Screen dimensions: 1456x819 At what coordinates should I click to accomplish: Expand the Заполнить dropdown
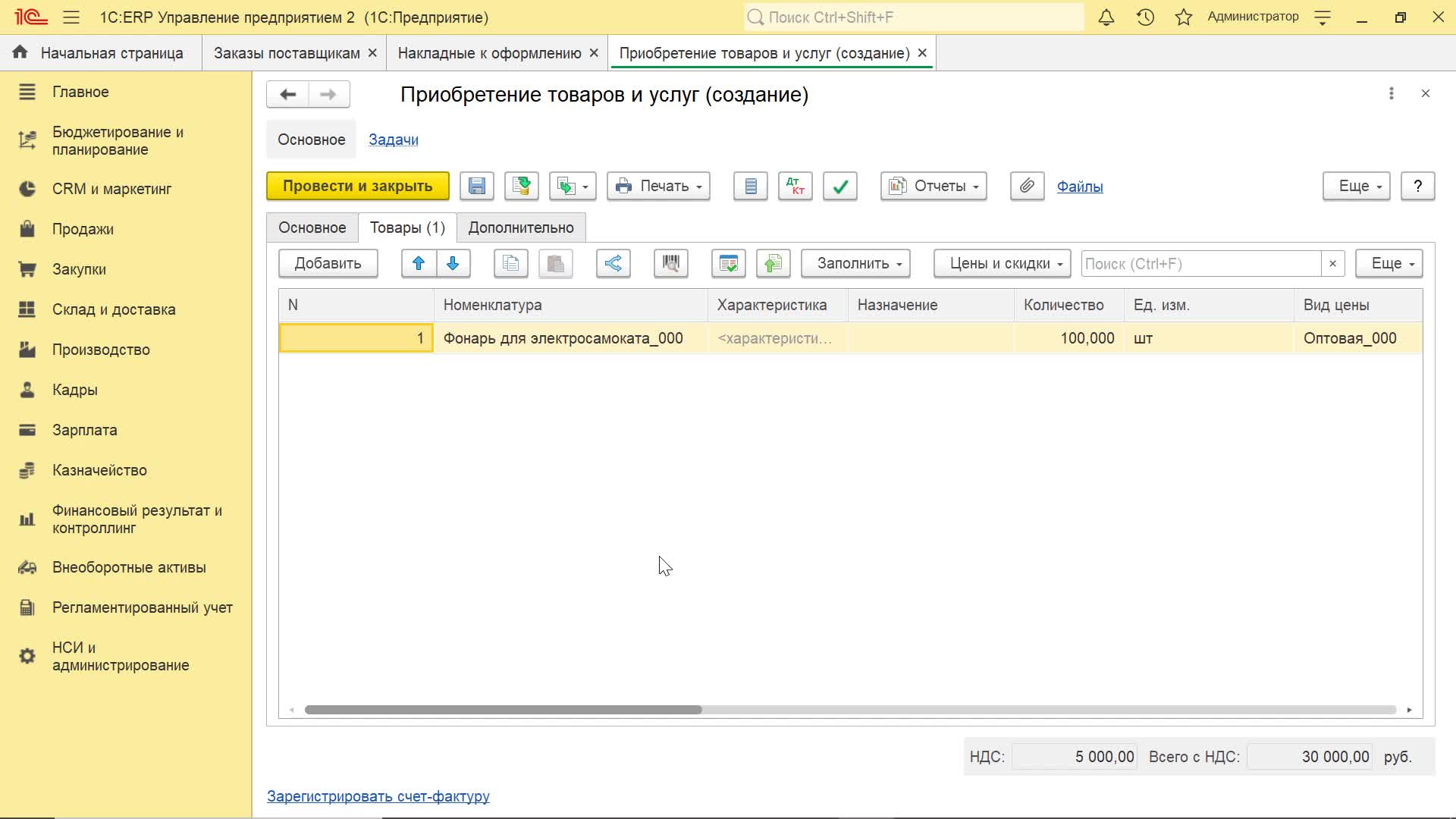click(x=855, y=263)
